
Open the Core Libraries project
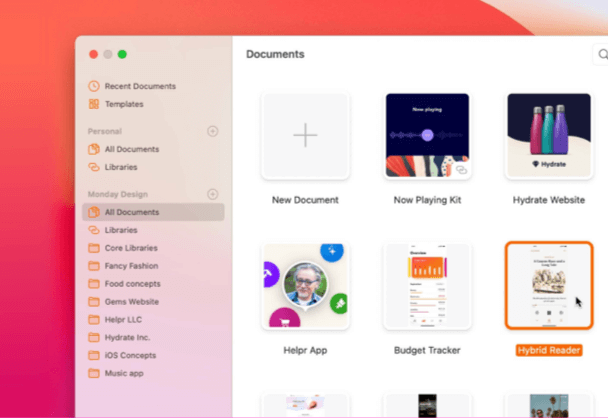click(130, 248)
